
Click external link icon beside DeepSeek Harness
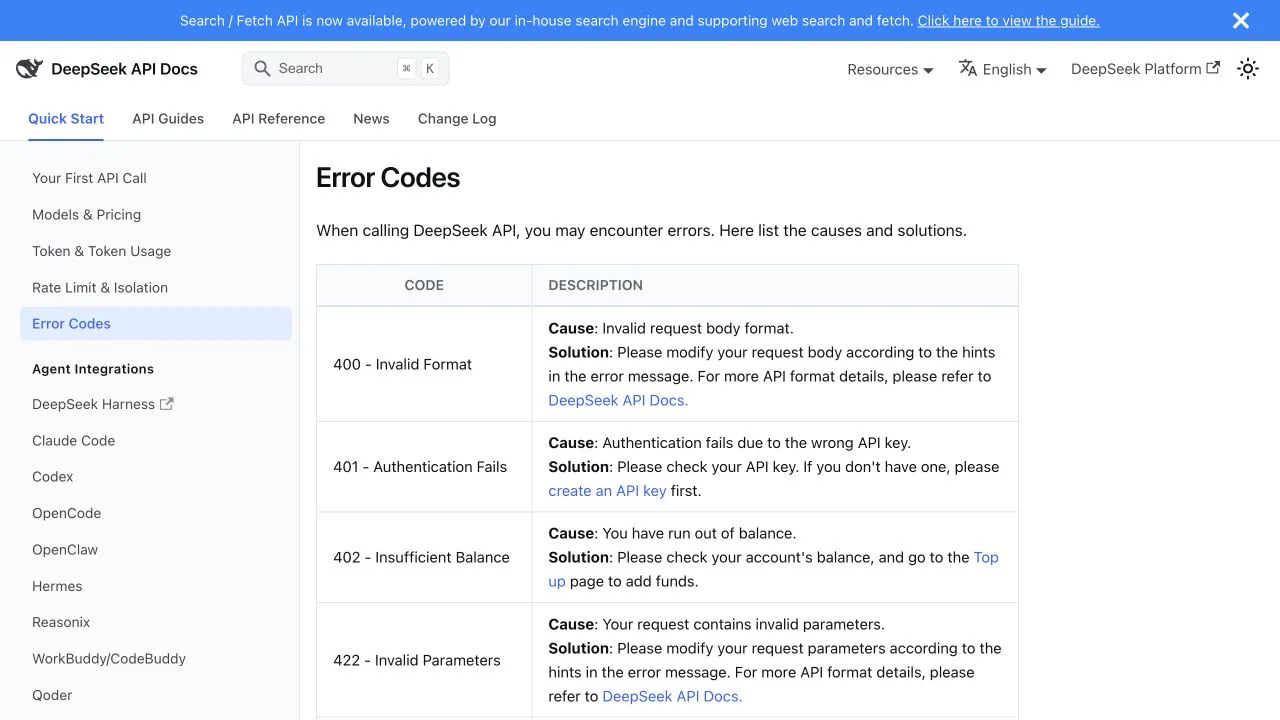[x=167, y=404]
